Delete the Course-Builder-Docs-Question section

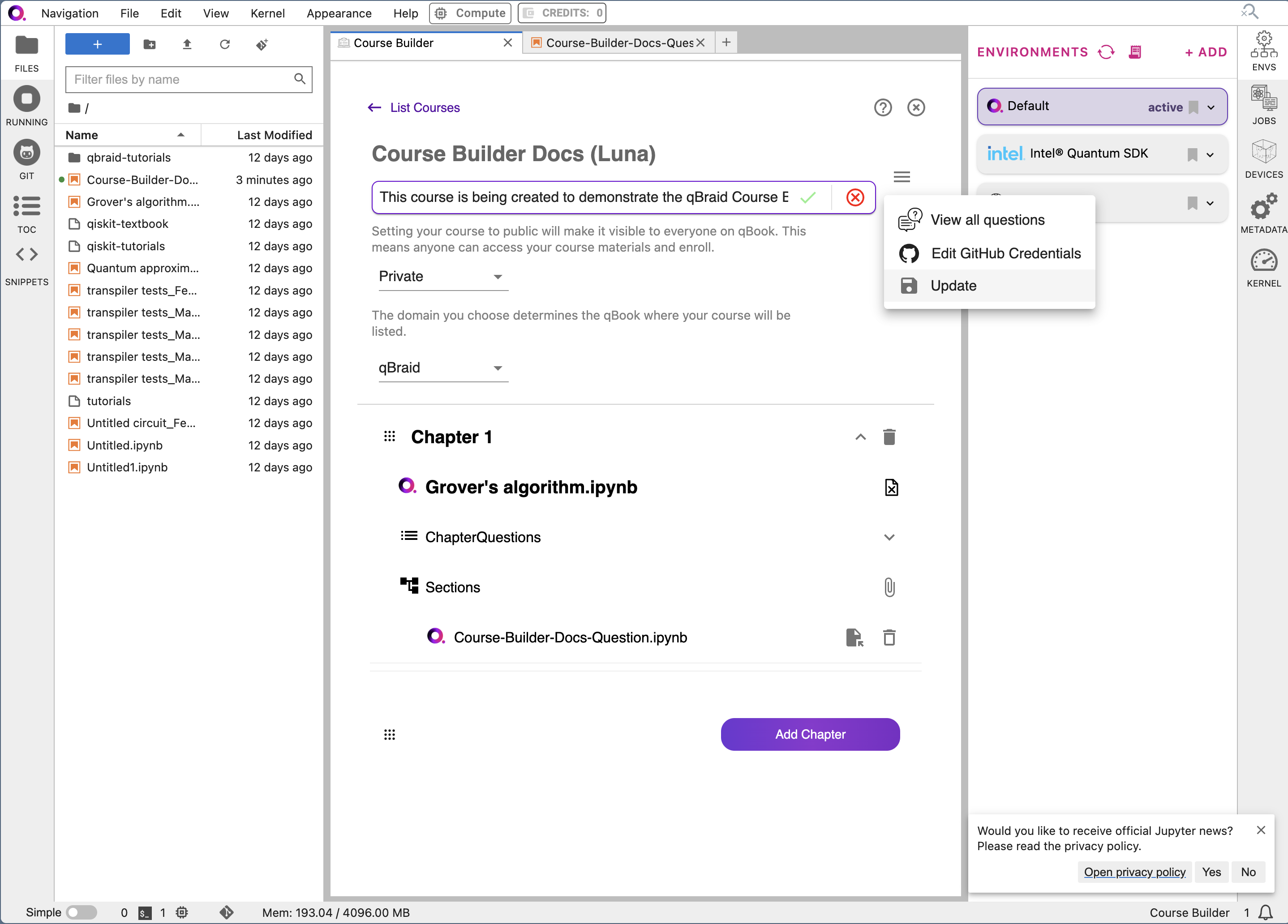pos(889,637)
